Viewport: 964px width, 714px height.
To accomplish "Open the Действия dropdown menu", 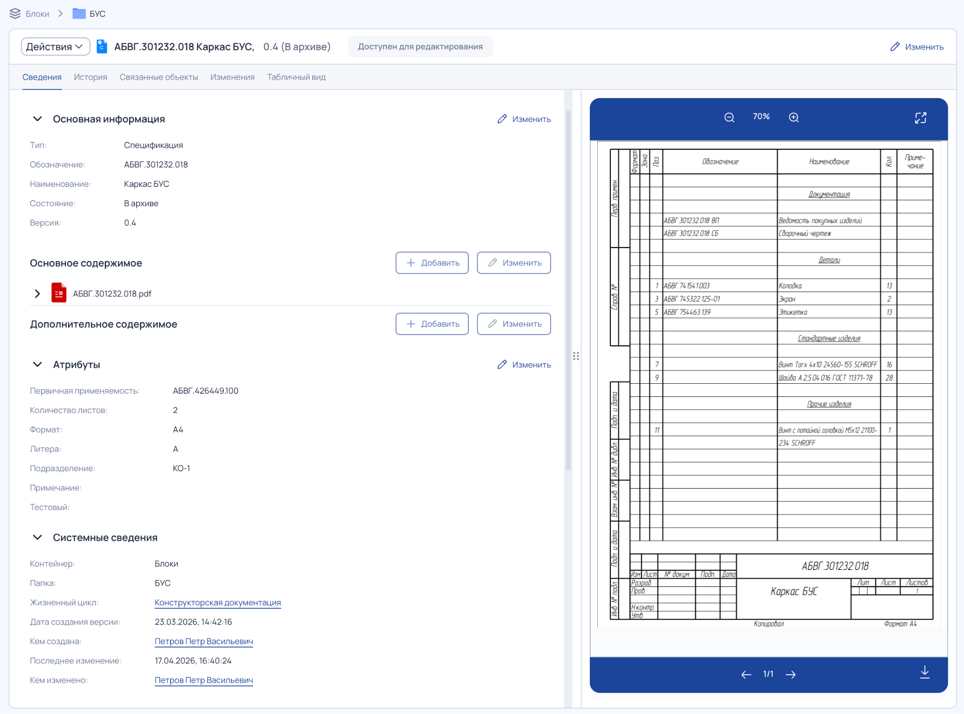I will tap(55, 47).
